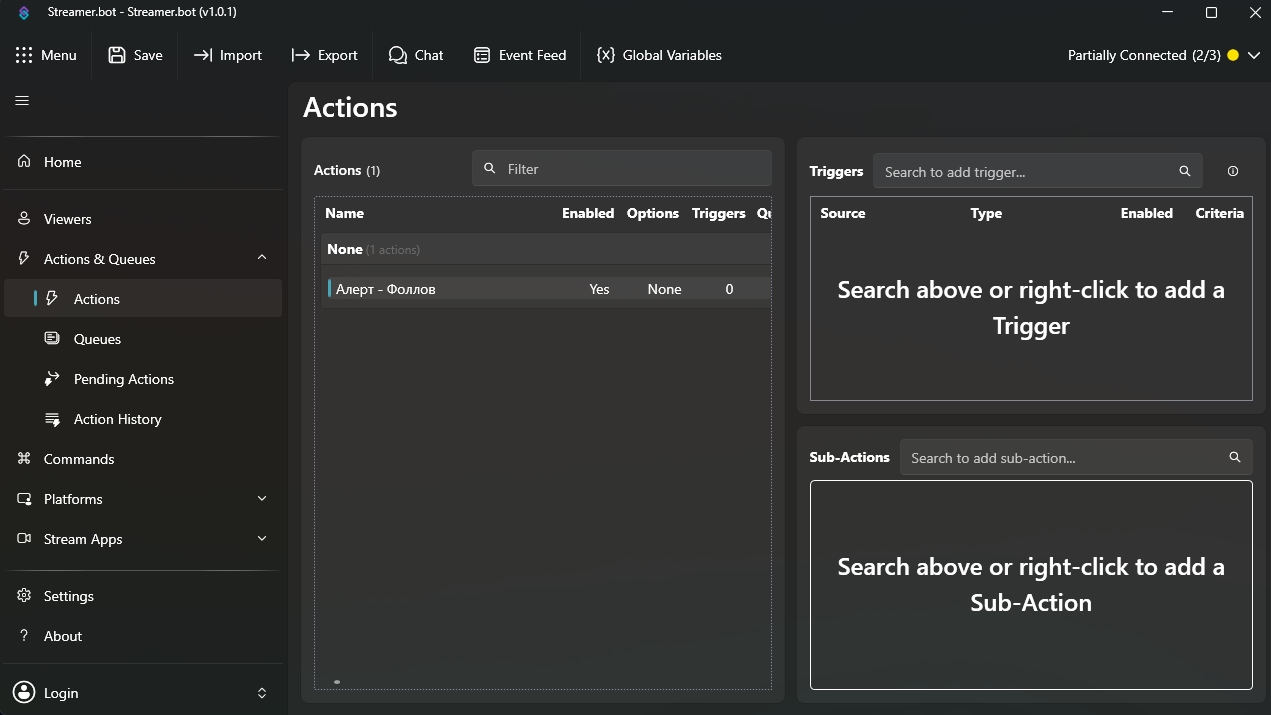1271x715 pixels.
Task: Expand the Stream Apps section
Action: 261,538
